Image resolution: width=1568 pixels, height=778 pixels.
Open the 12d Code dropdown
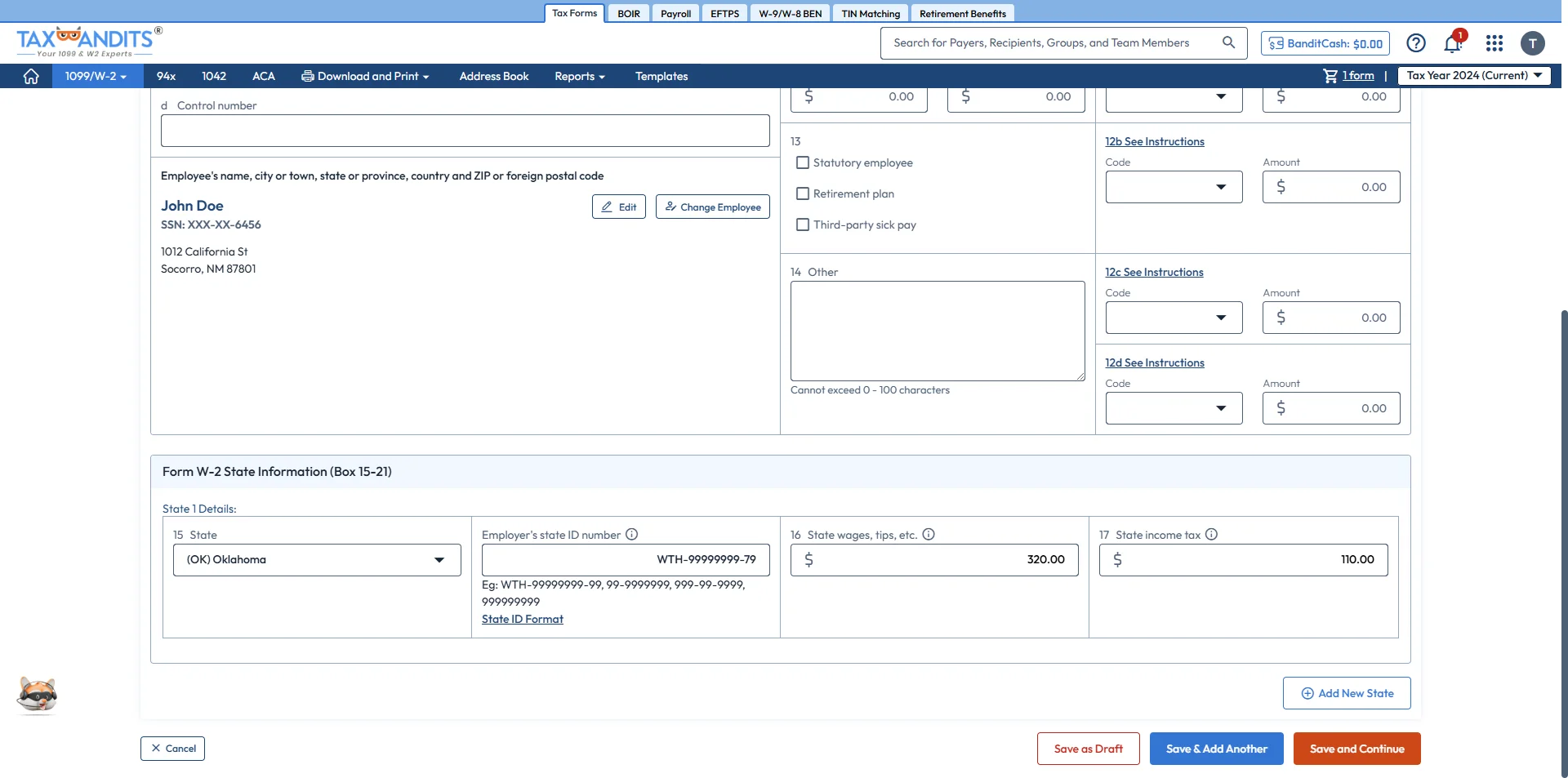click(x=1174, y=408)
